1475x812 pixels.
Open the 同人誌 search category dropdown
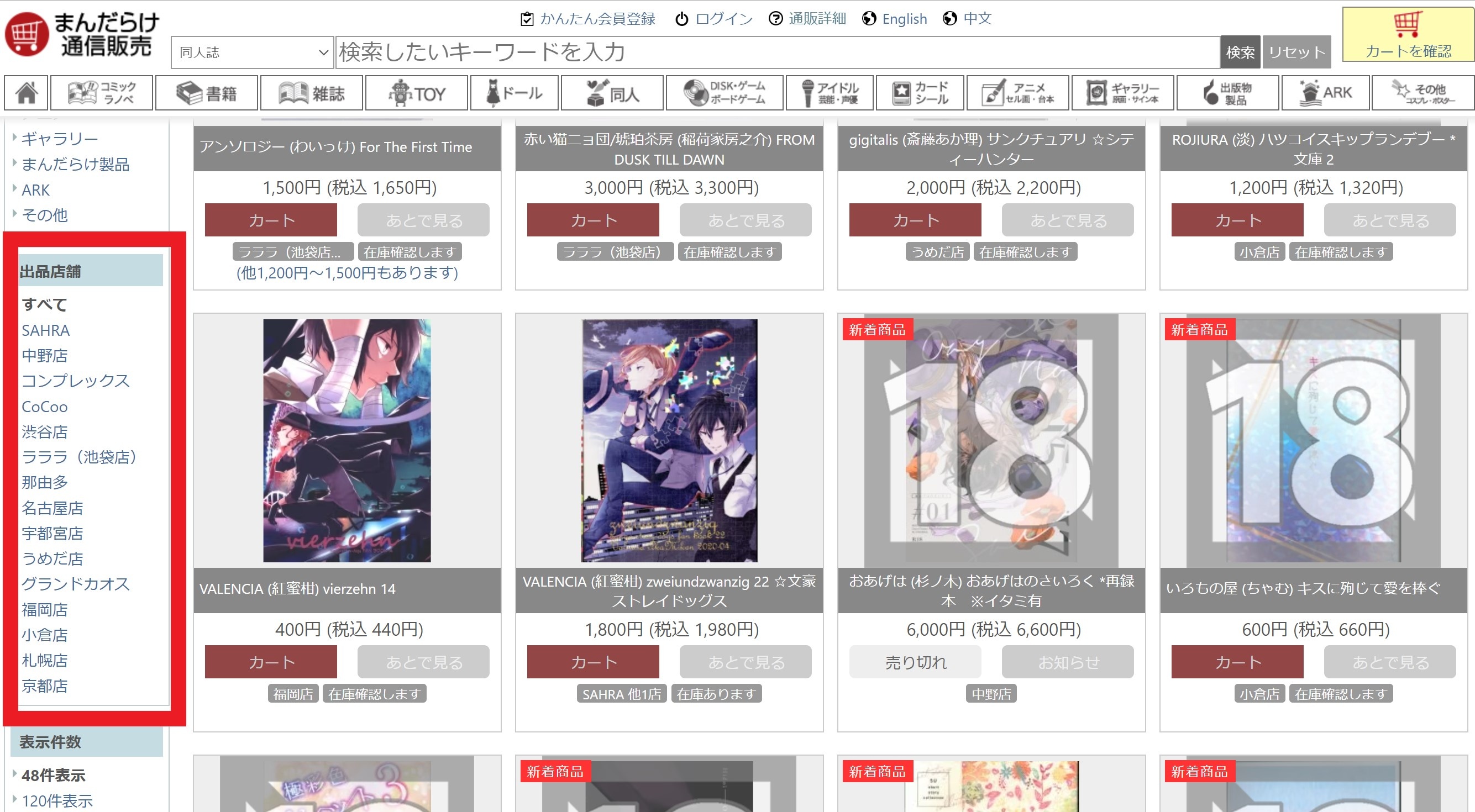[253, 52]
